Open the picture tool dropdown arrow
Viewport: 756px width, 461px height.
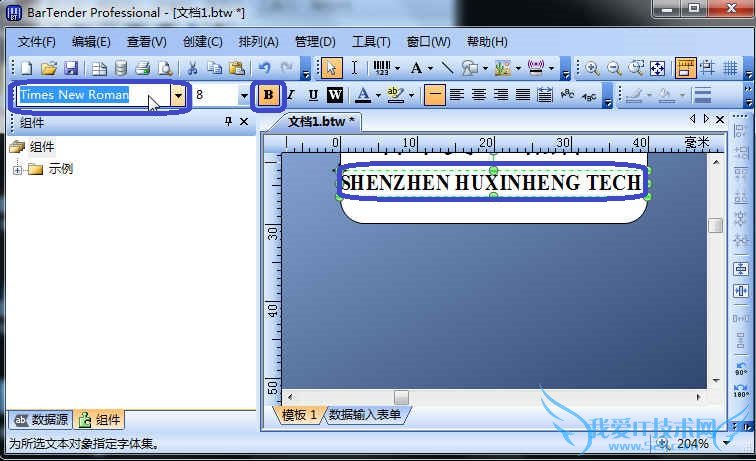(x=518, y=68)
